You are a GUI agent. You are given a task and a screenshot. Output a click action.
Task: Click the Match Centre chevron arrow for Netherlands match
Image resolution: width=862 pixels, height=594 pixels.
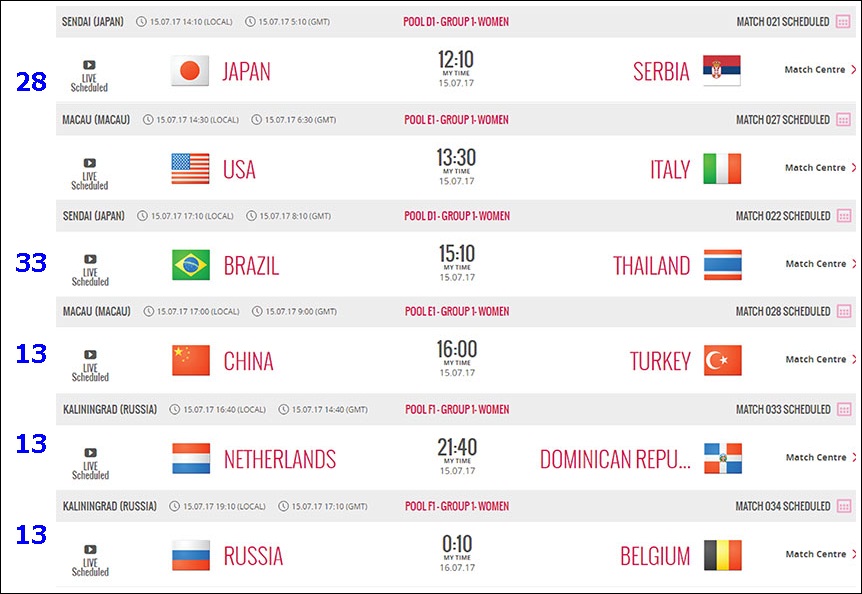click(x=854, y=457)
